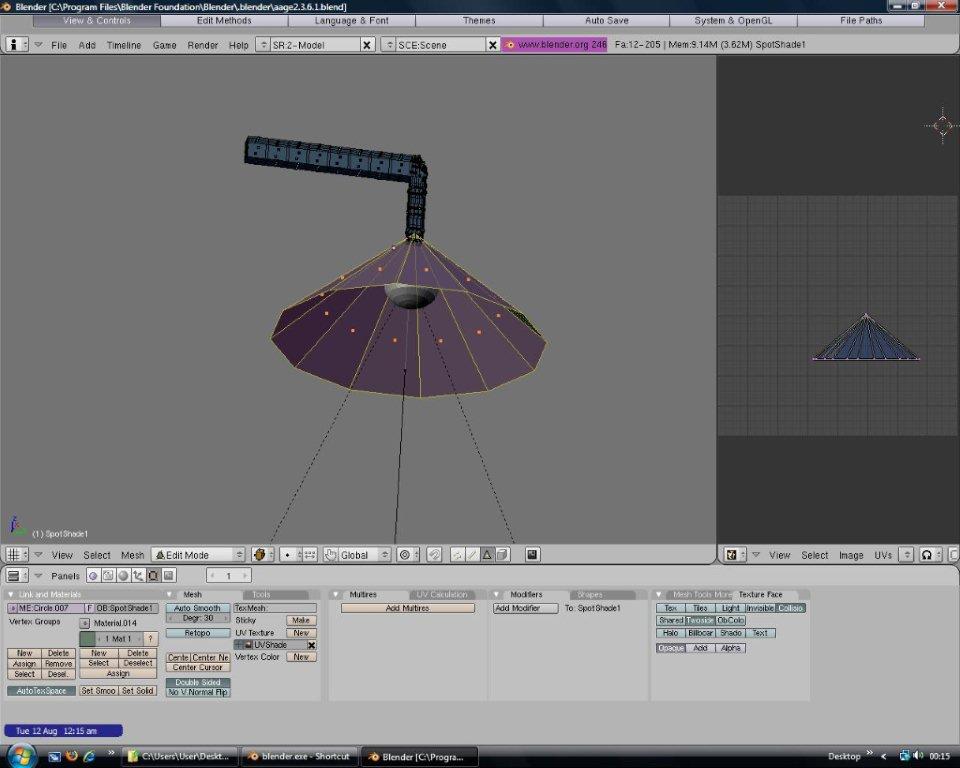
Task: Open the File menu
Action: 59,45
